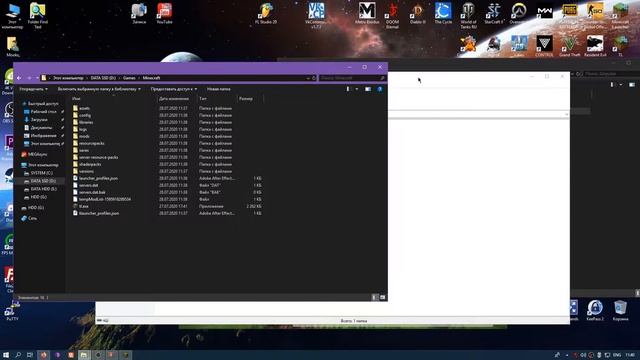Viewport: 640px width, 360px height.
Task: Open the Explorer help icon
Action: coord(380,89)
